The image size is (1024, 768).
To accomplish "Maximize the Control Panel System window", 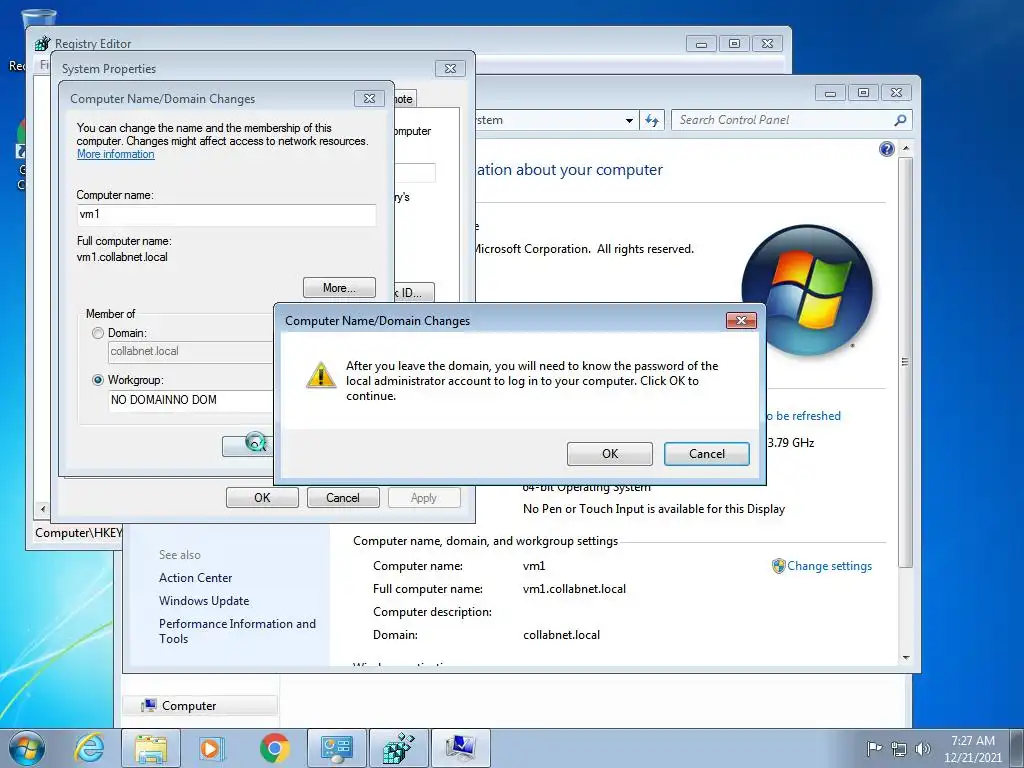I will [863, 93].
